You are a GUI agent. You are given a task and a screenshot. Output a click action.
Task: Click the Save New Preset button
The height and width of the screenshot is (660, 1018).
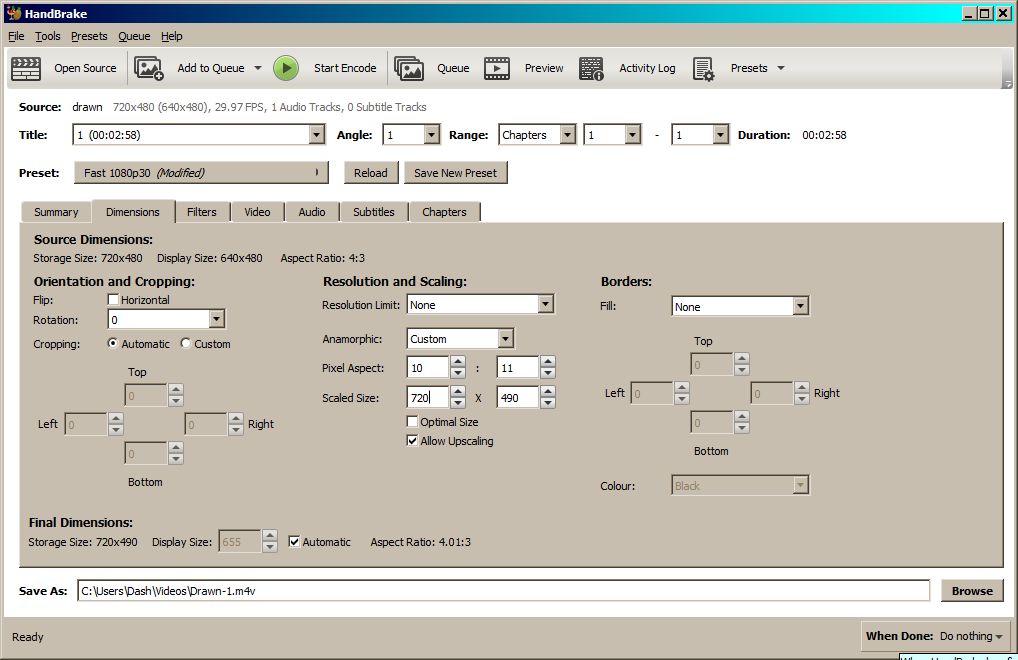pos(455,173)
